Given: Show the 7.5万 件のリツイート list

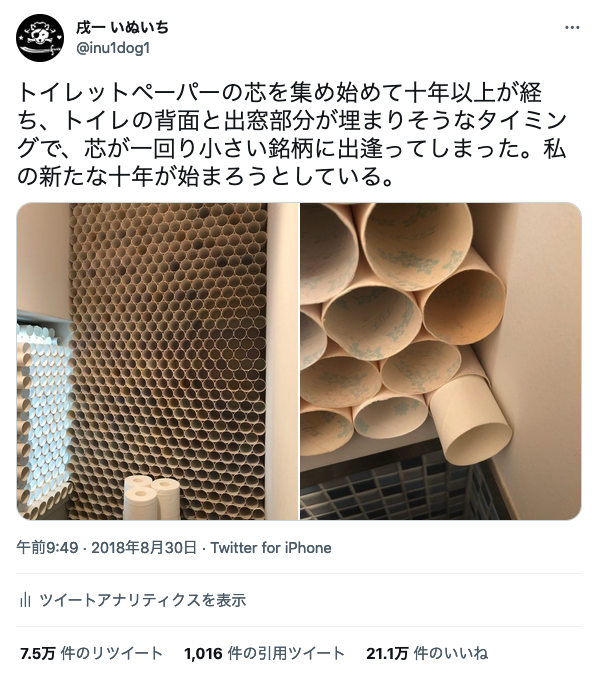Looking at the screenshot, I should pos(91,653).
